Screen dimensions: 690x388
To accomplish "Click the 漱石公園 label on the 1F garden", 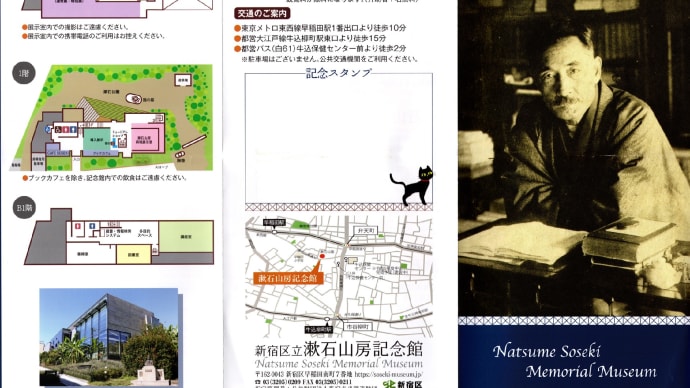I will tap(111, 92).
